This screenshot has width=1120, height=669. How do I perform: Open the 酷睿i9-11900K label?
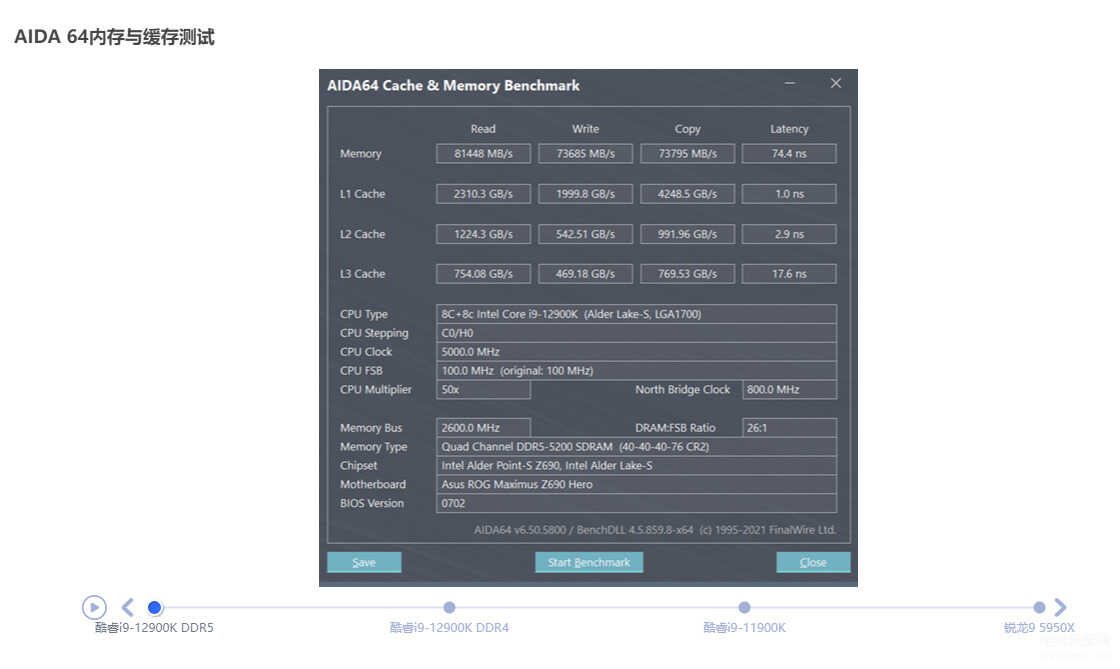pyautogui.click(x=744, y=628)
